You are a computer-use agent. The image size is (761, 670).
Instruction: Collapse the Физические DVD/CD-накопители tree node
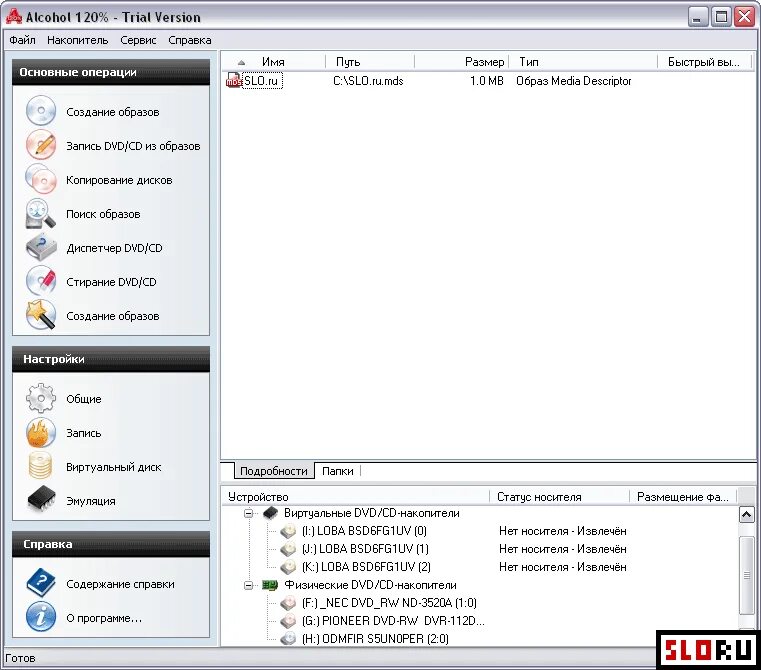(248, 585)
